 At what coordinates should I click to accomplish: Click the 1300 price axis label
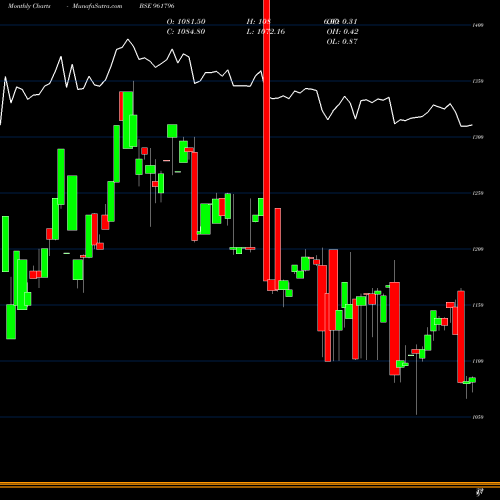[478, 137]
